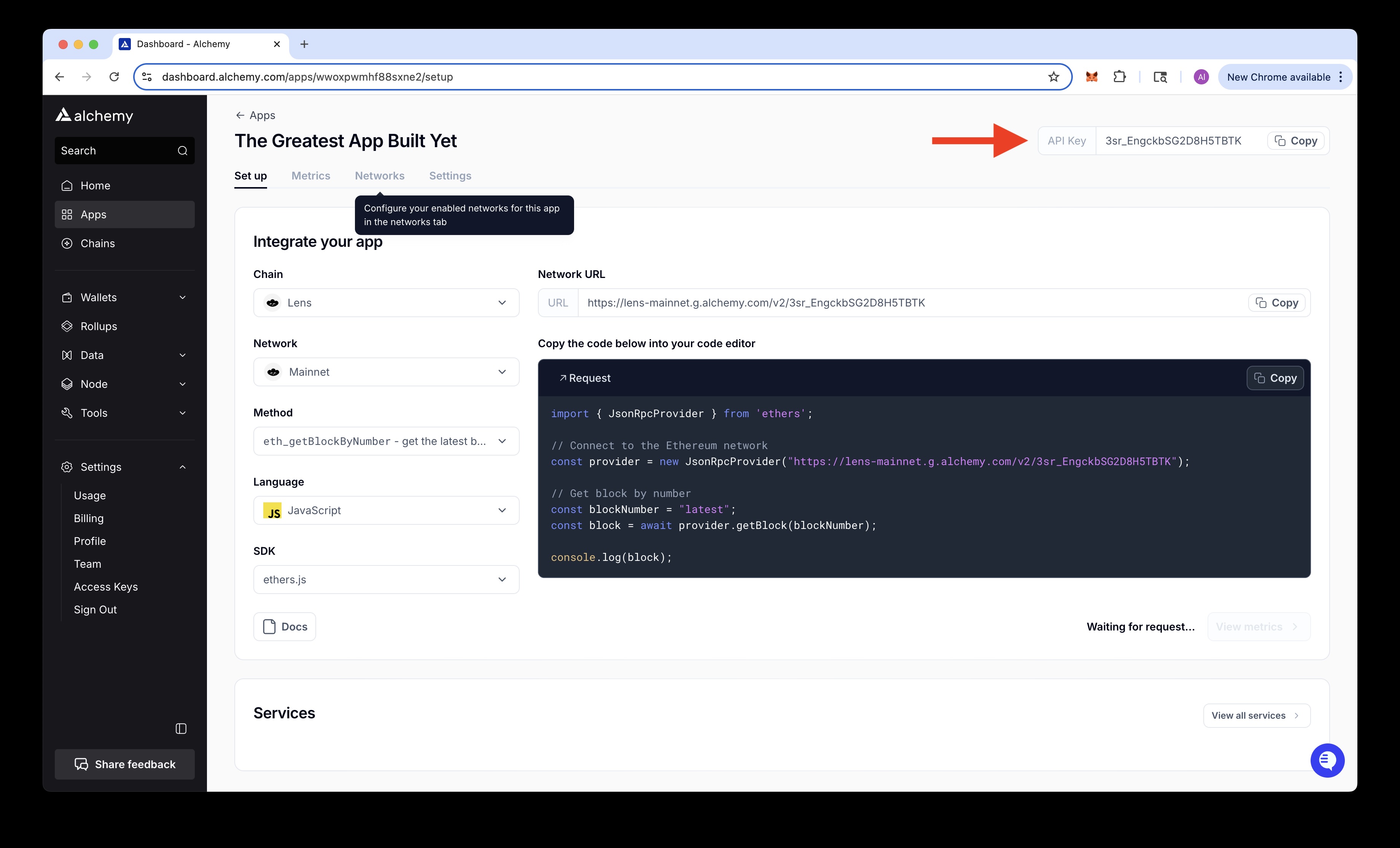Copy the API Key
Screen dimensions: 1400x848
click(x=1295, y=141)
